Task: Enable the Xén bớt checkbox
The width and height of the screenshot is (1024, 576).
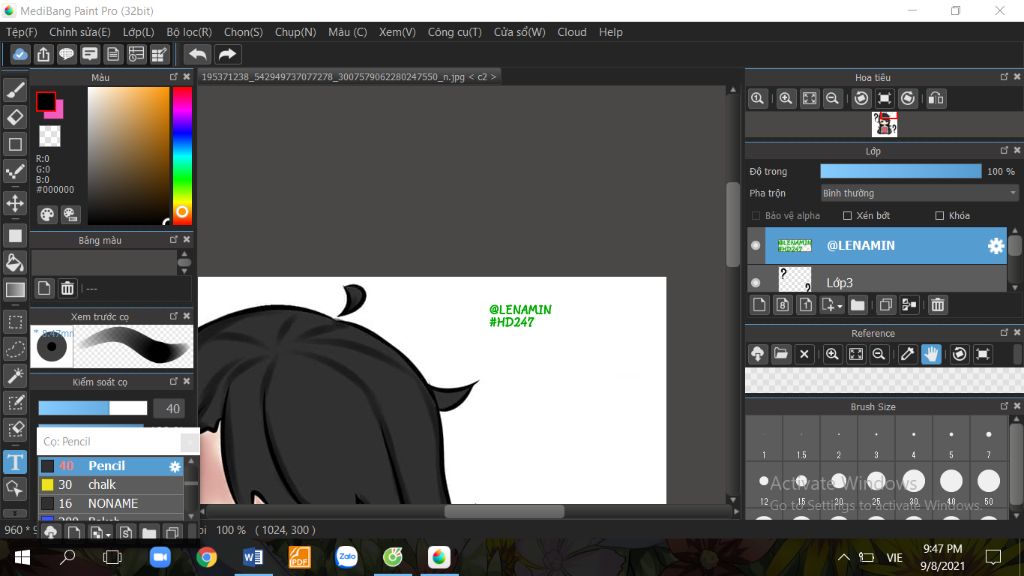Action: coord(847,216)
